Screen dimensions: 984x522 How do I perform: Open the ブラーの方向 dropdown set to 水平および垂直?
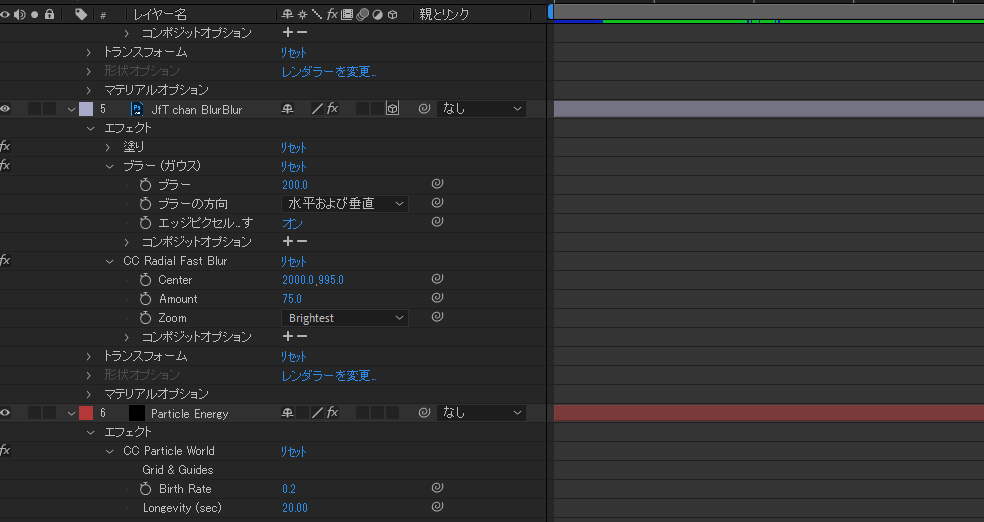click(345, 204)
